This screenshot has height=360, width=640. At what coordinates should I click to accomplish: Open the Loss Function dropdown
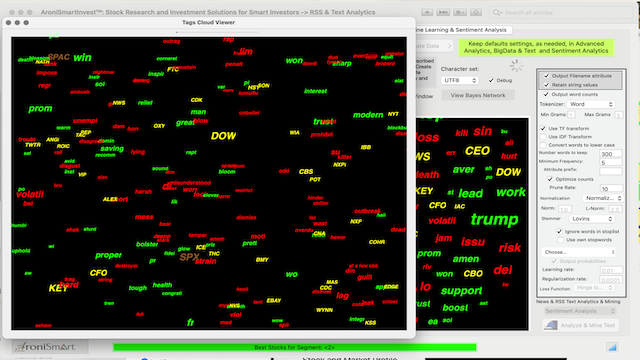coord(593,288)
